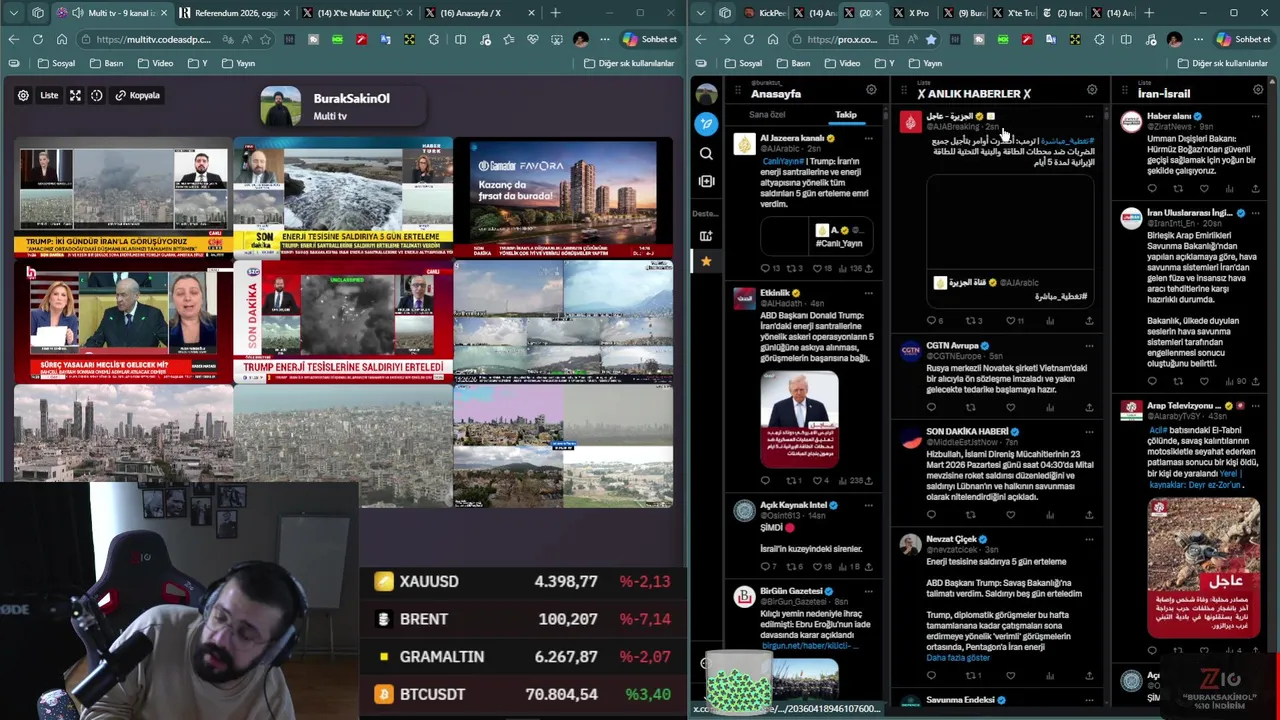This screenshot has width=1280, height=720.
Task: Click the pro.x.com address bar
Action: tap(862, 39)
